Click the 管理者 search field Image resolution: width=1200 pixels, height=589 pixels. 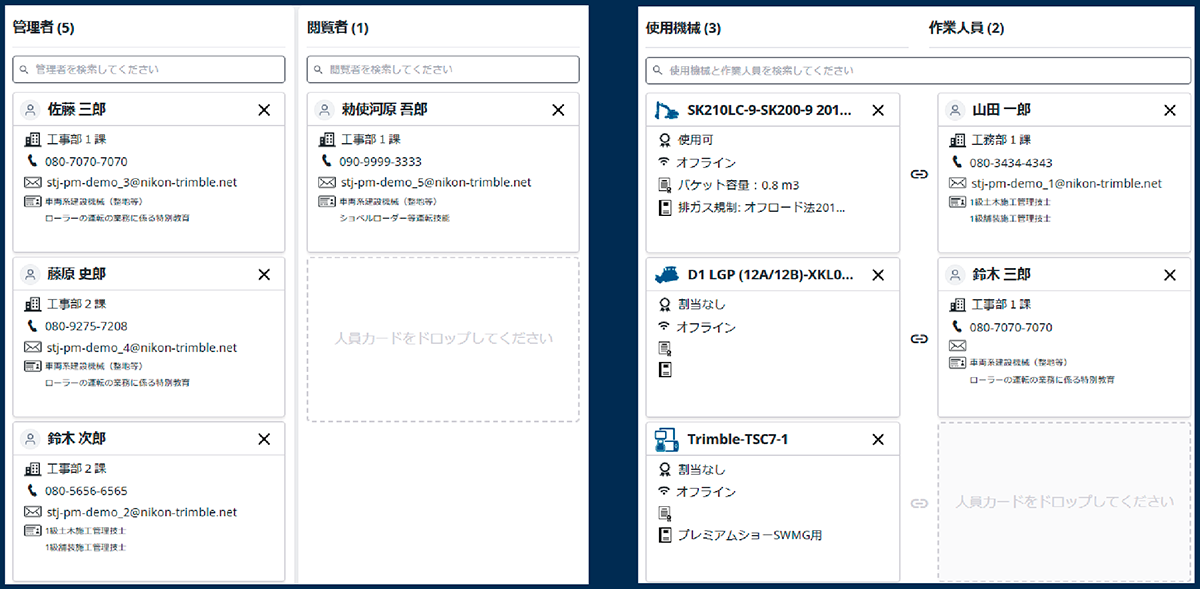coord(149,70)
